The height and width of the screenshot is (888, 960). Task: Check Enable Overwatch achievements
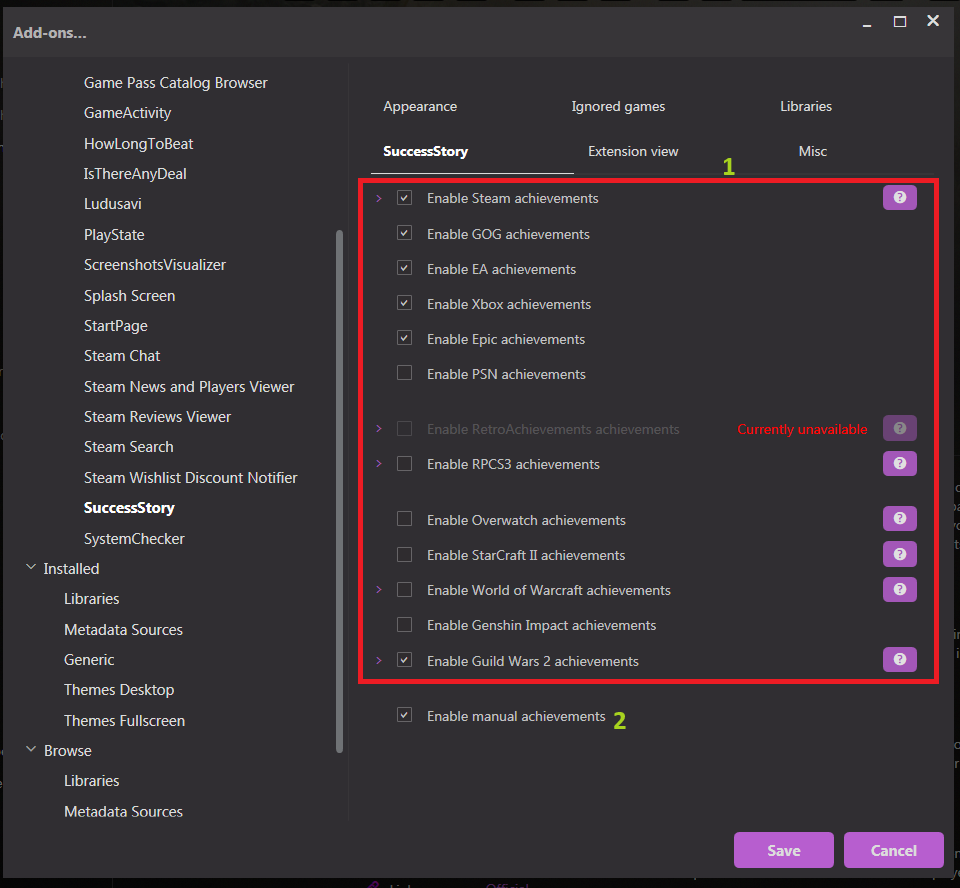[x=404, y=519]
